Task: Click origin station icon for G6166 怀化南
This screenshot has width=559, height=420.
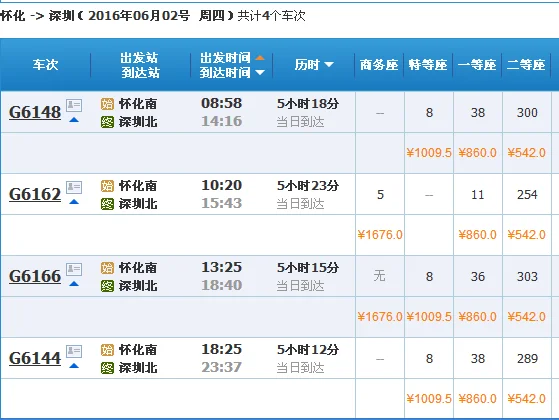Action: [107, 268]
